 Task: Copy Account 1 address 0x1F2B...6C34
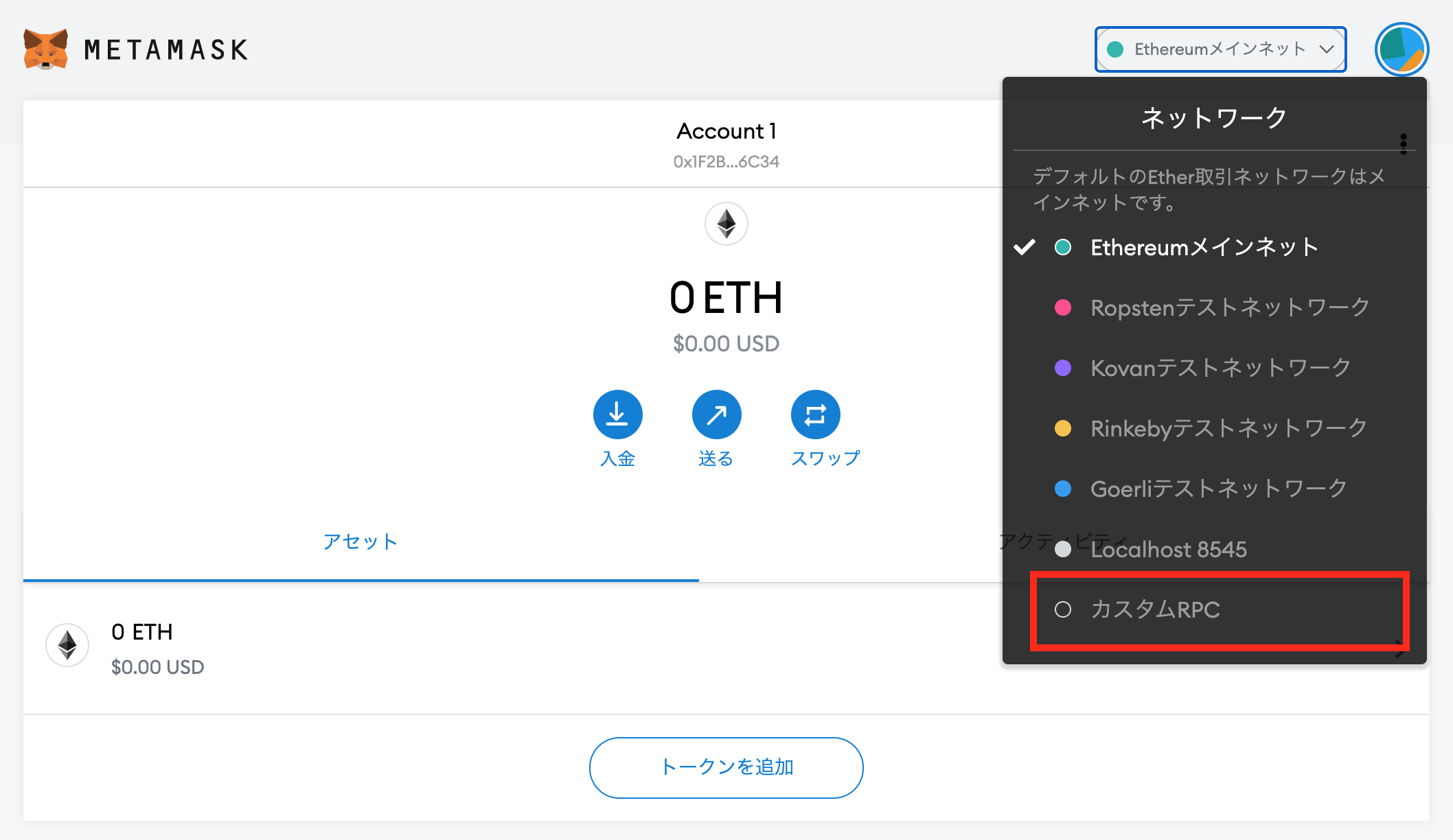(x=726, y=162)
